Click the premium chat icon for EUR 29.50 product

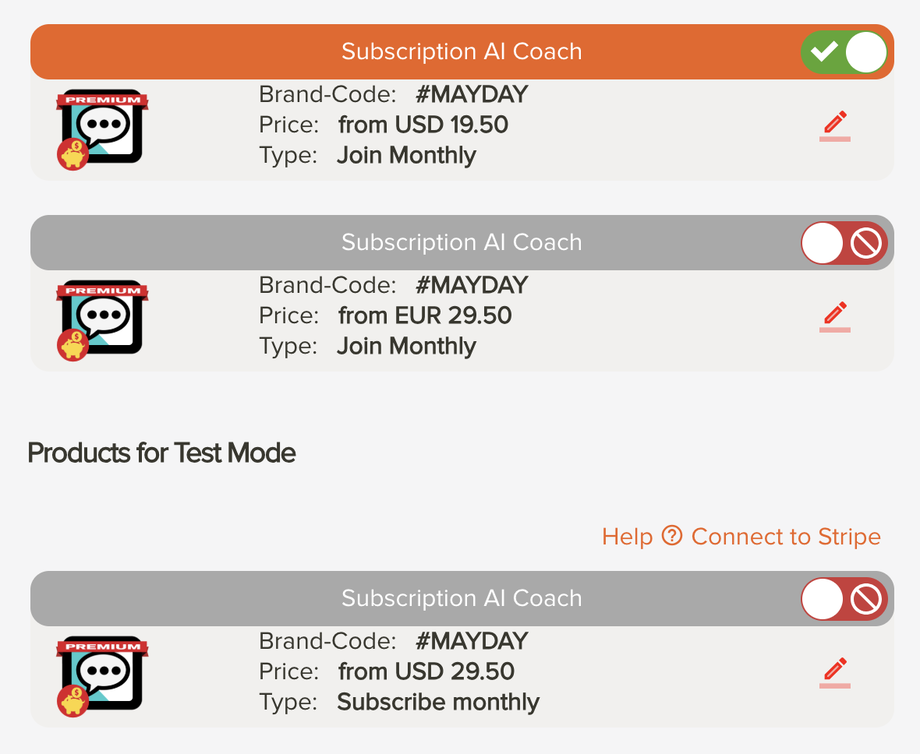(x=102, y=320)
